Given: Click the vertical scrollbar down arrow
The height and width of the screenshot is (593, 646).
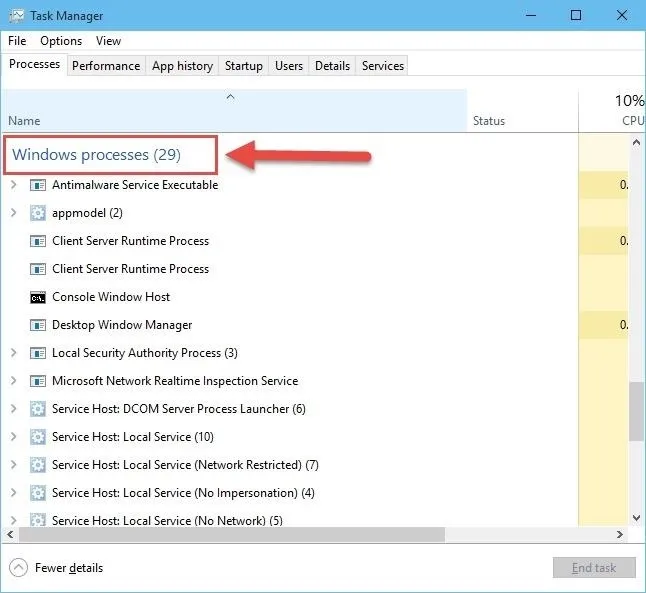Looking at the screenshot, I should [x=637, y=518].
